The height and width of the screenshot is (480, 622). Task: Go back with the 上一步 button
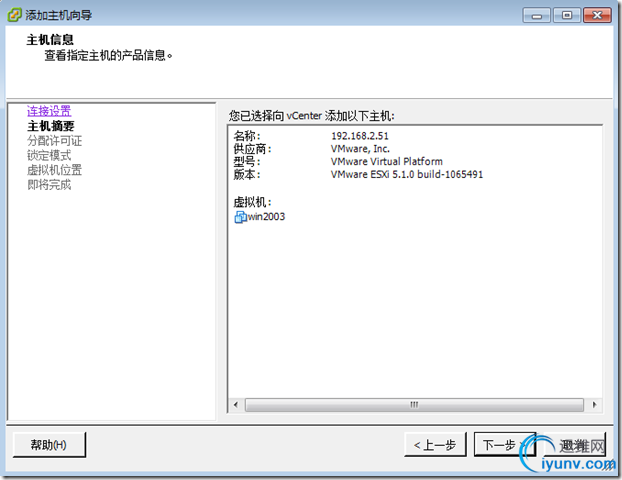(435, 445)
